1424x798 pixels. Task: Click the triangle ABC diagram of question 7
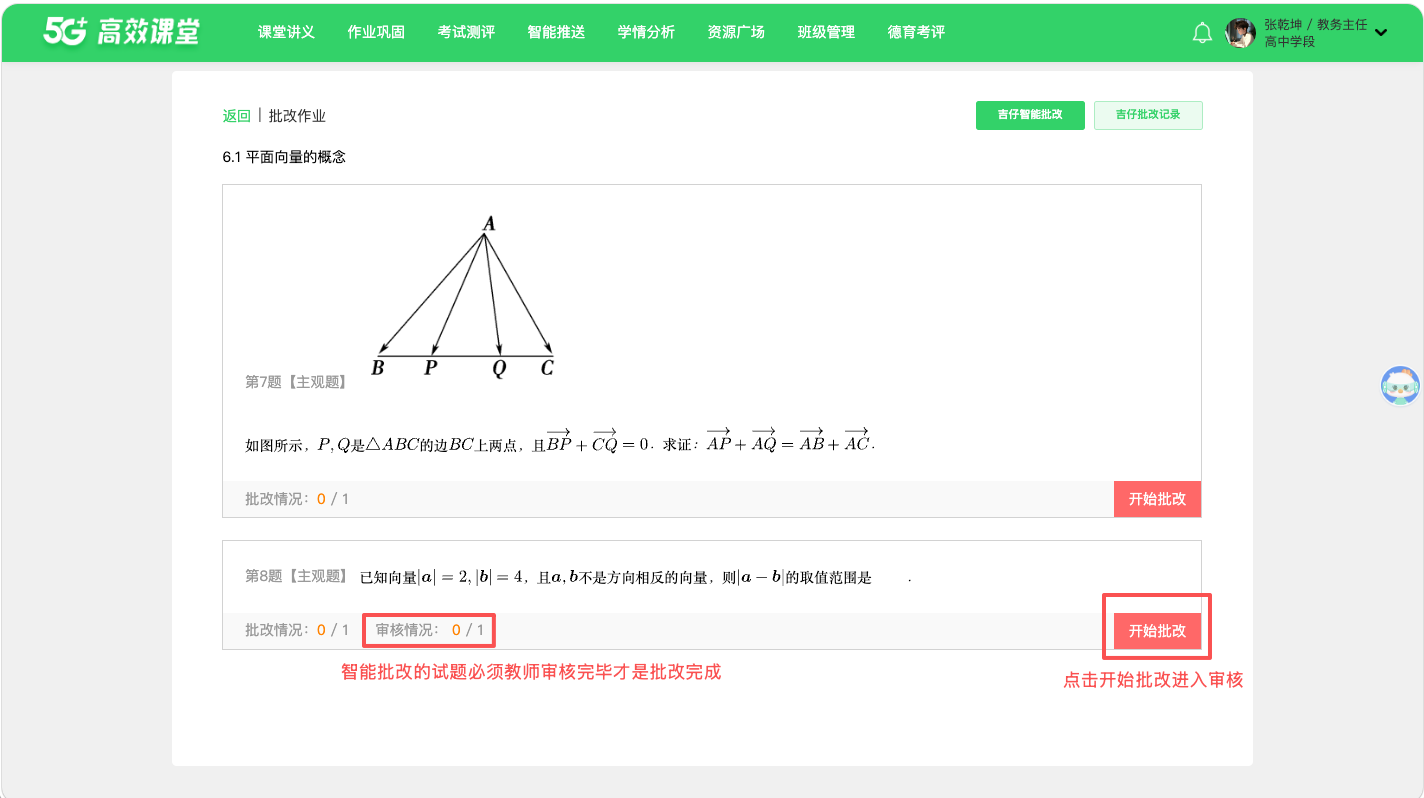[x=463, y=296]
